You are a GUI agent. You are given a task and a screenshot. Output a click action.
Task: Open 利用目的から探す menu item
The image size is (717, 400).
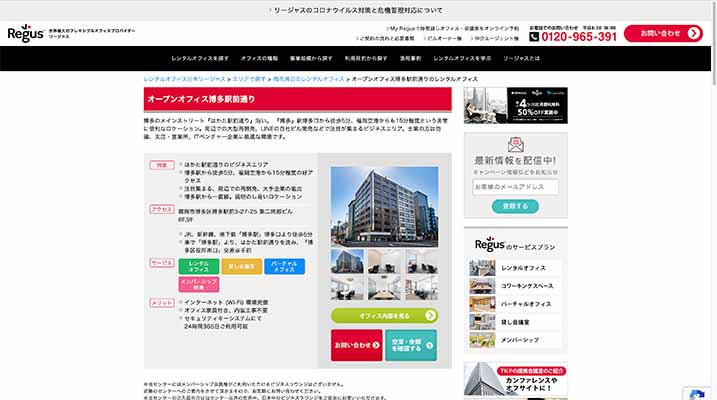click(x=366, y=59)
